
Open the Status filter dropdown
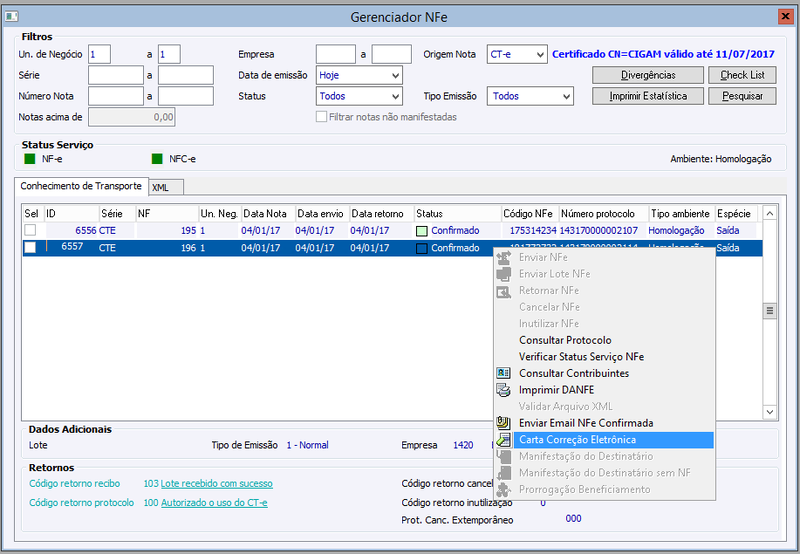tap(359, 96)
